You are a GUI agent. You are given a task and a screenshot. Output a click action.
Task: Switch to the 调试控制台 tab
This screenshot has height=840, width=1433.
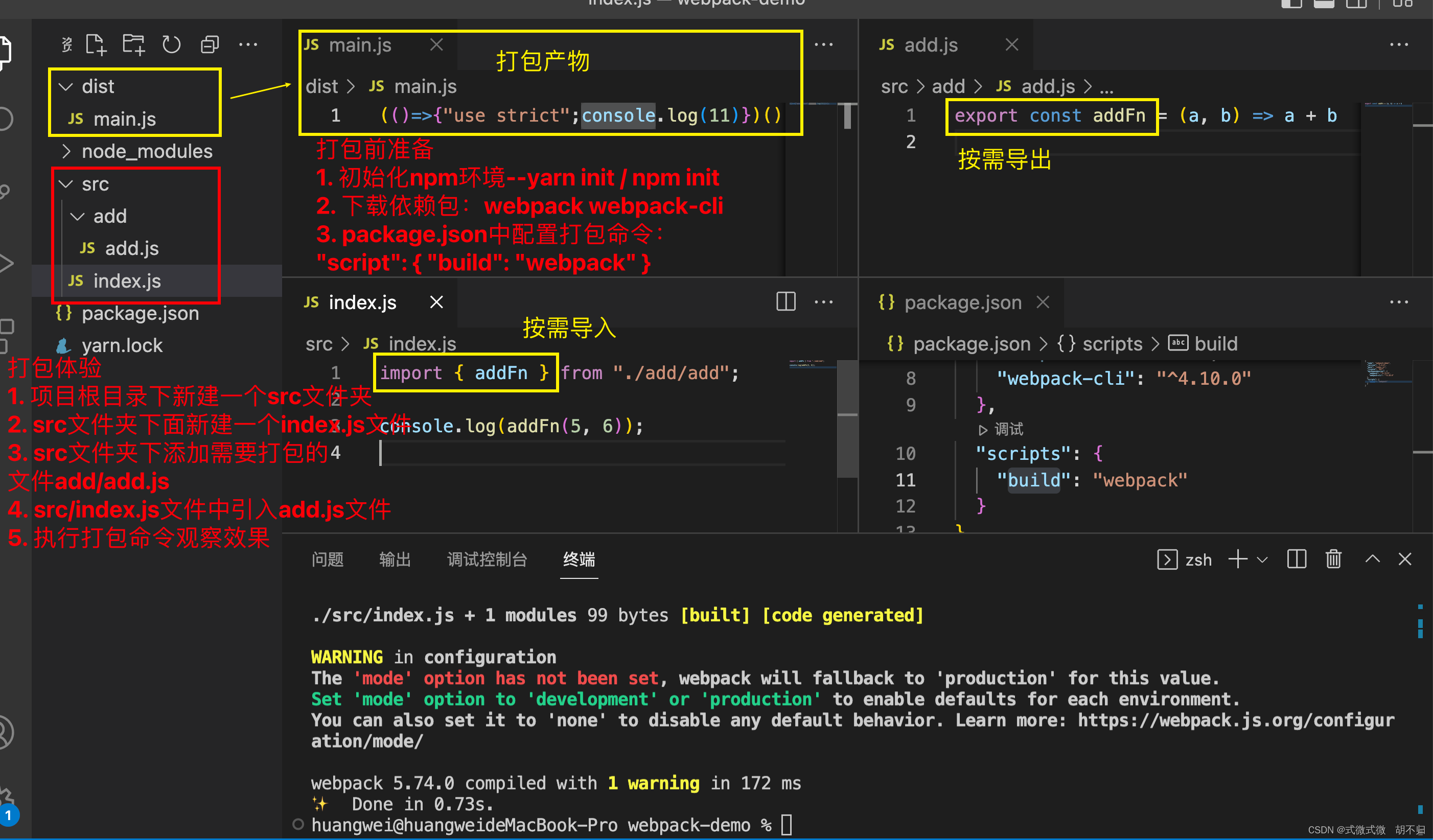[x=487, y=559]
